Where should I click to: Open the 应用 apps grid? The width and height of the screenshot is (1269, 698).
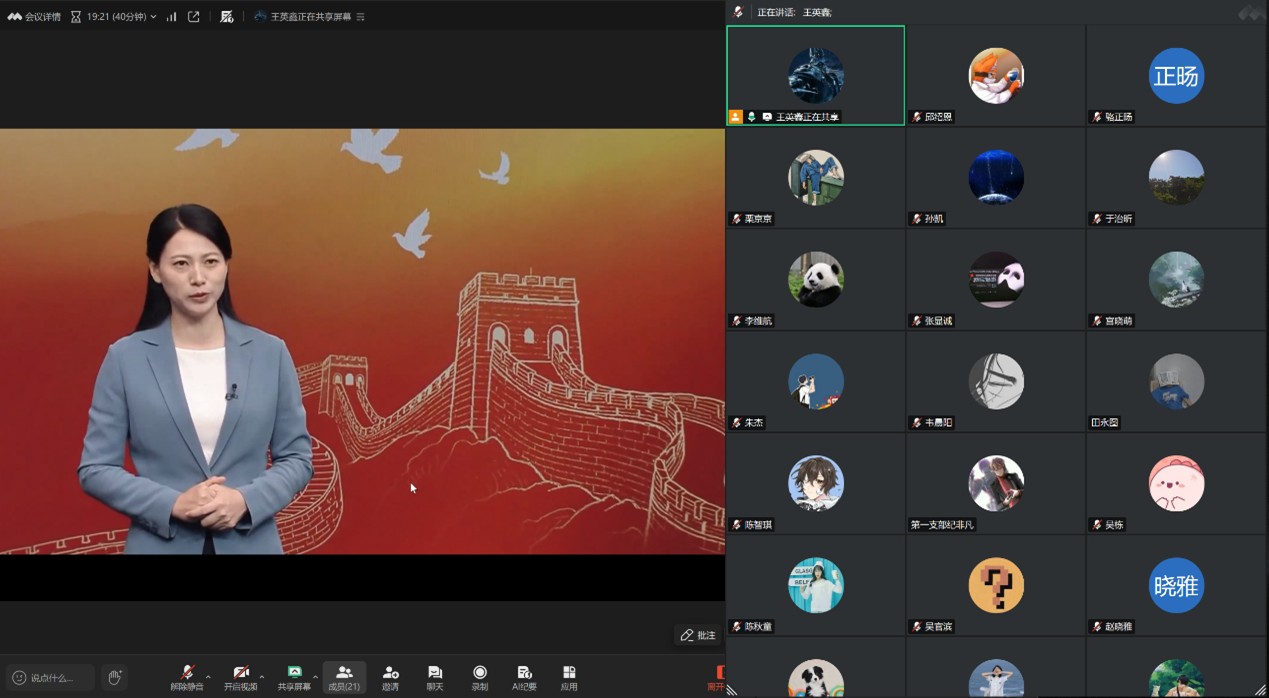(x=569, y=677)
